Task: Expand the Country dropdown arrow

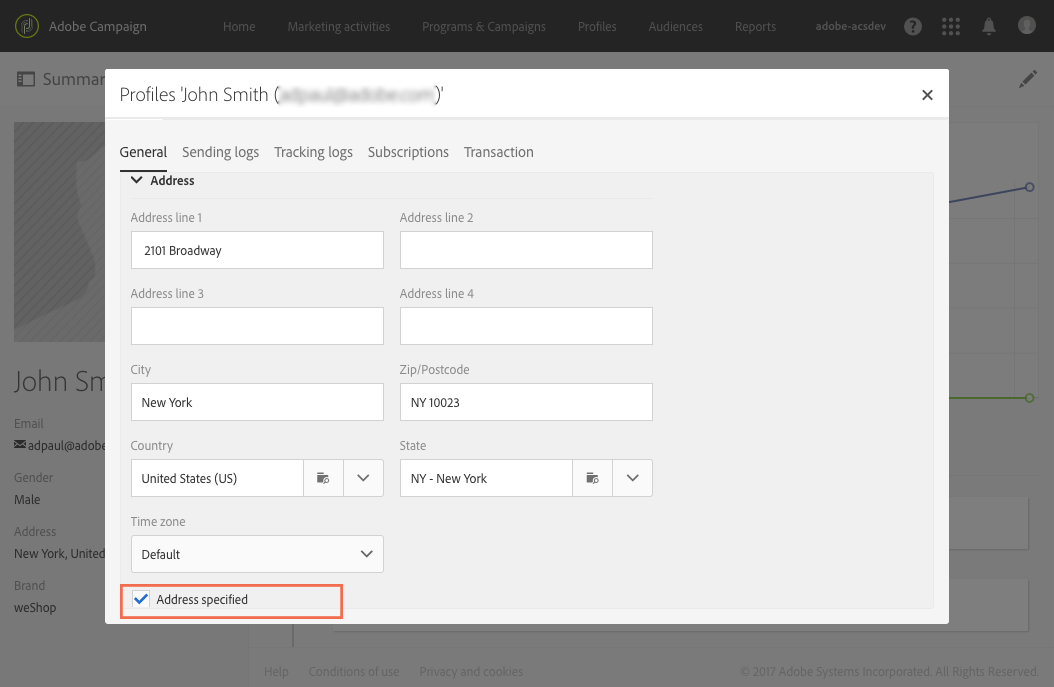Action: pyautogui.click(x=364, y=478)
